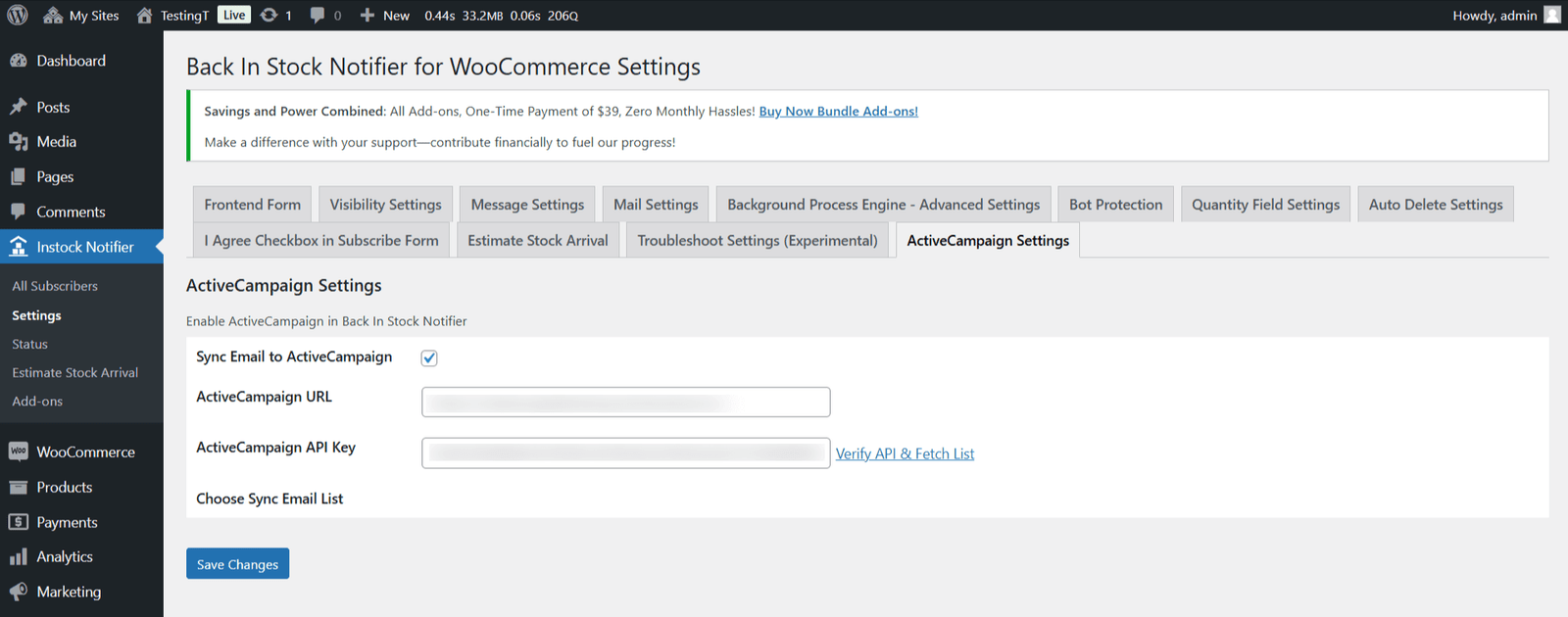Screen dimensions: 1568x617
Task: Click the query monitor stats 0.44s 33.2MB
Action: click(x=502, y=16)
